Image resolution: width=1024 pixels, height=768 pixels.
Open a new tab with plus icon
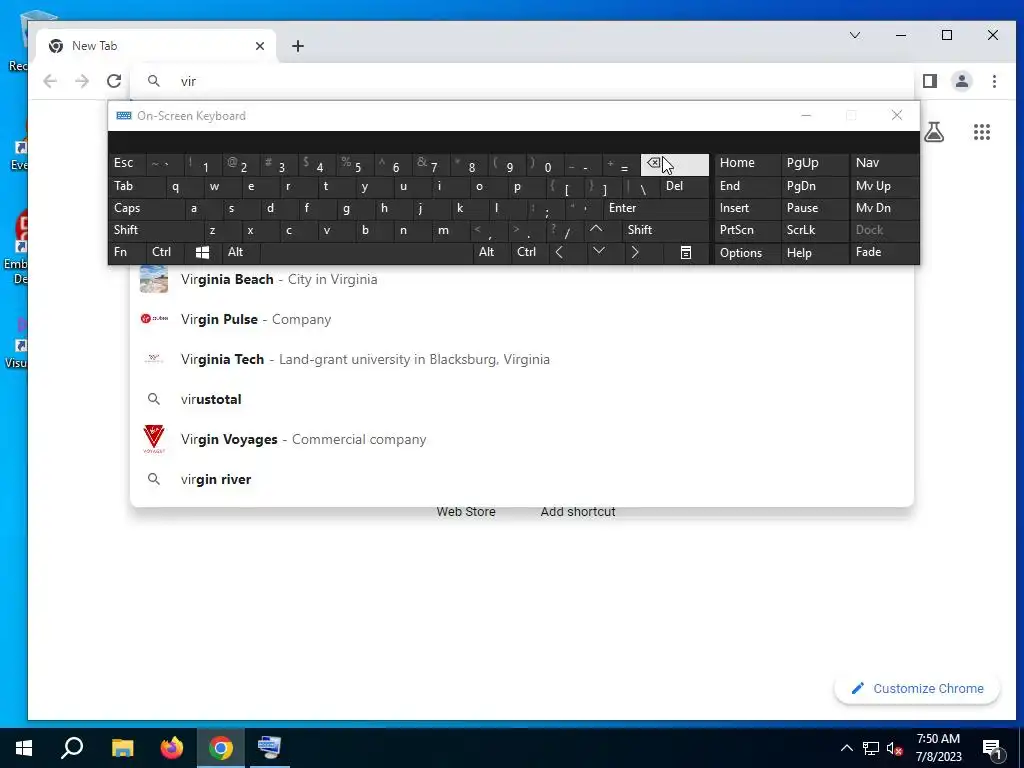298,46
